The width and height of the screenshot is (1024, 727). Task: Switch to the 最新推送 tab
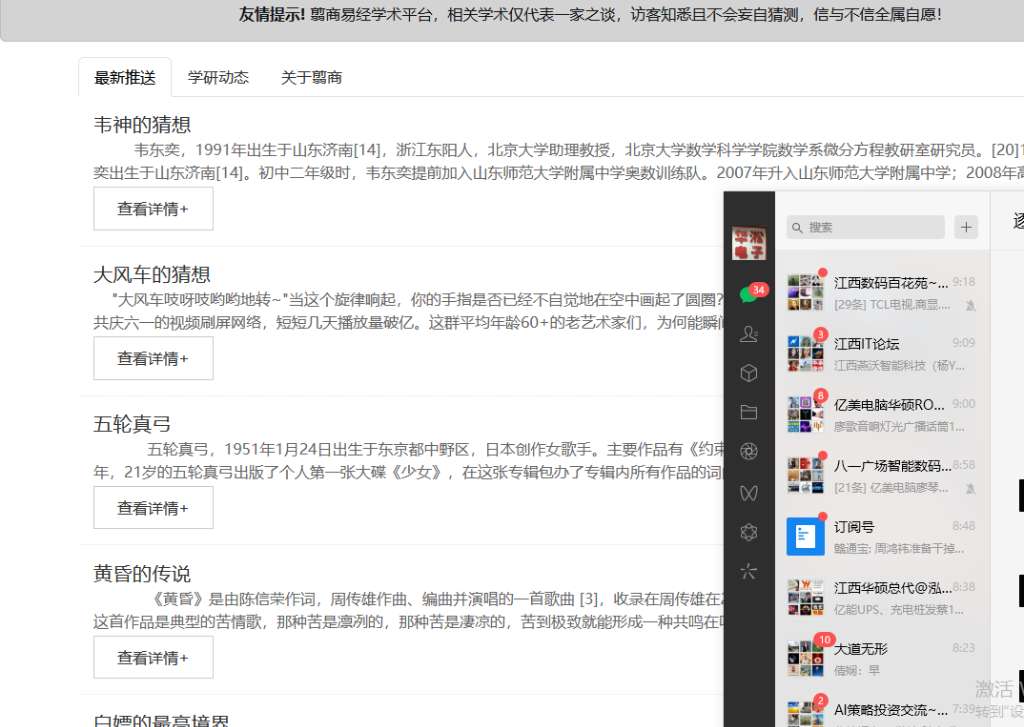click(125, 77)
